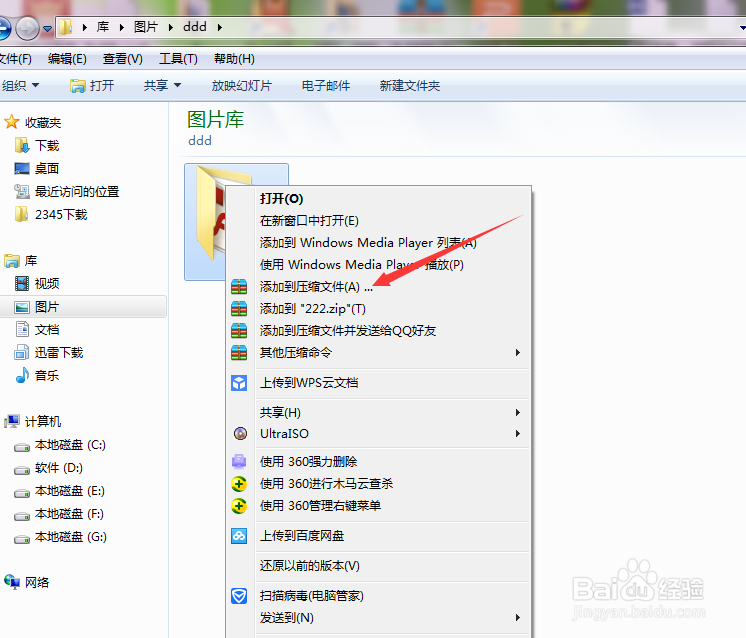Choose 添加到压缩文件并发送给QQ好友
Image resolution: width=746 pixels, height=638 pixels.
pos(378,331)
